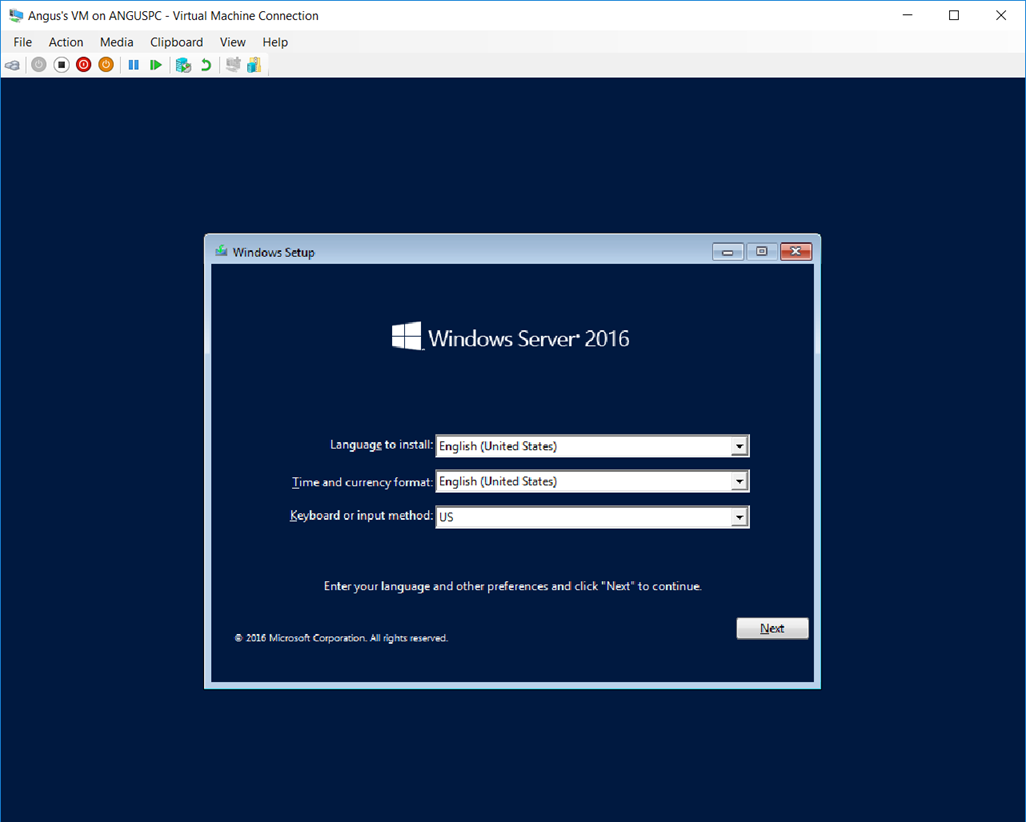1026x822 pixels.
Task: Click the greyed Start VM power icon
Action: [39, 65]
